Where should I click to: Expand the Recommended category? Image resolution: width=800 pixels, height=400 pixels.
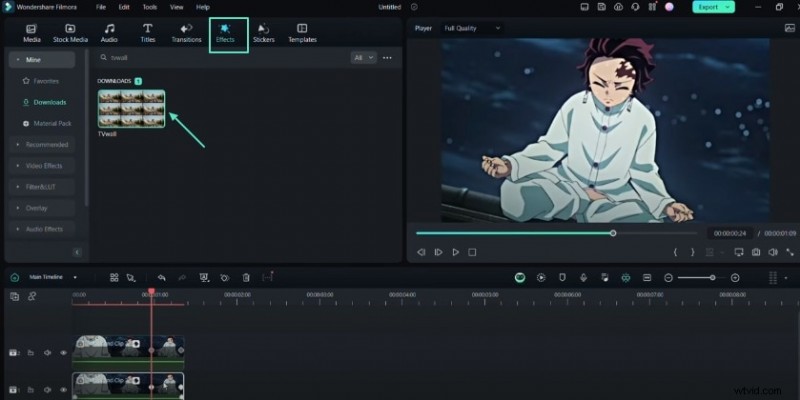coord(42,144)
